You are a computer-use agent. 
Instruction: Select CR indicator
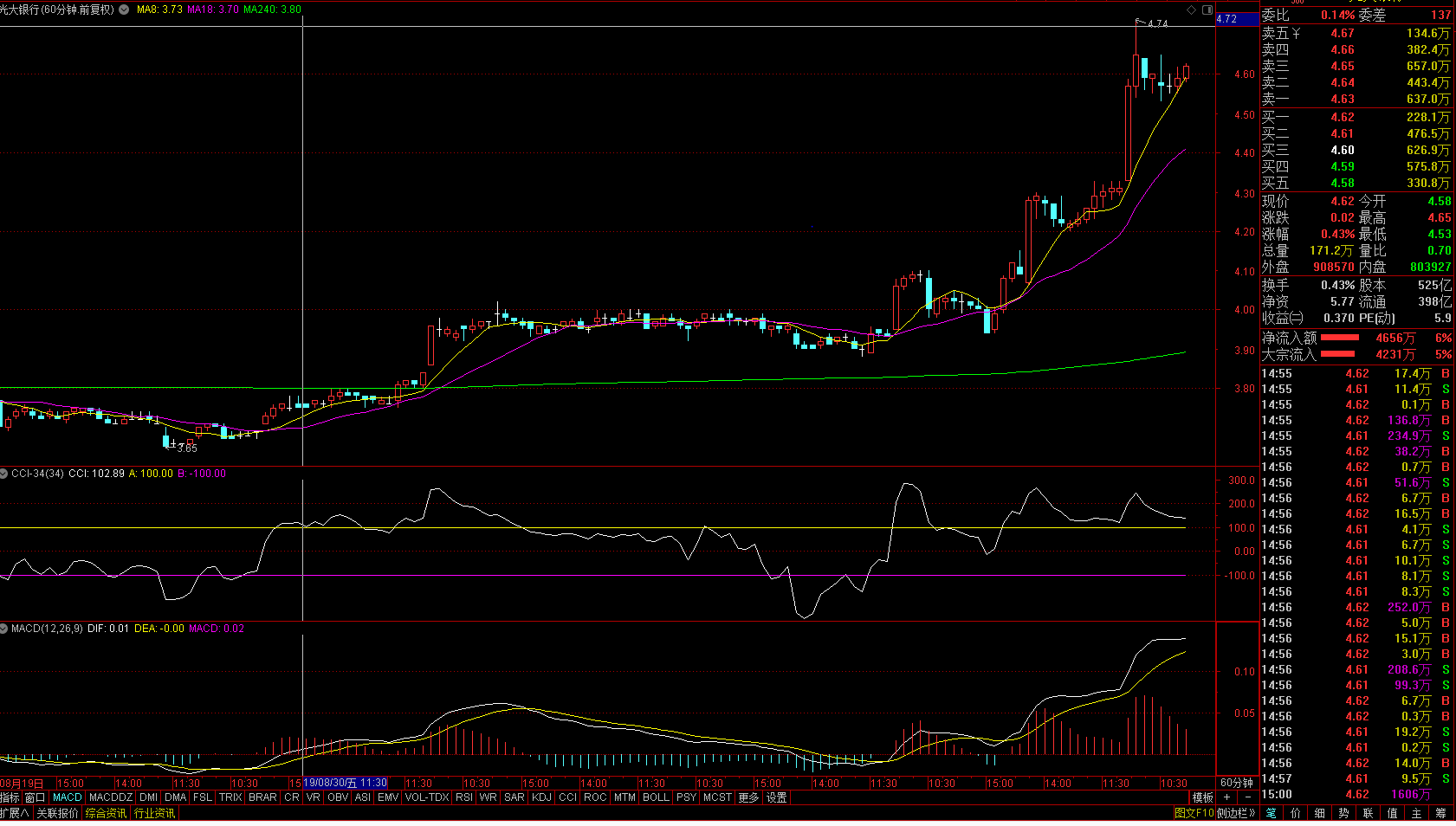tap(292, 797)
